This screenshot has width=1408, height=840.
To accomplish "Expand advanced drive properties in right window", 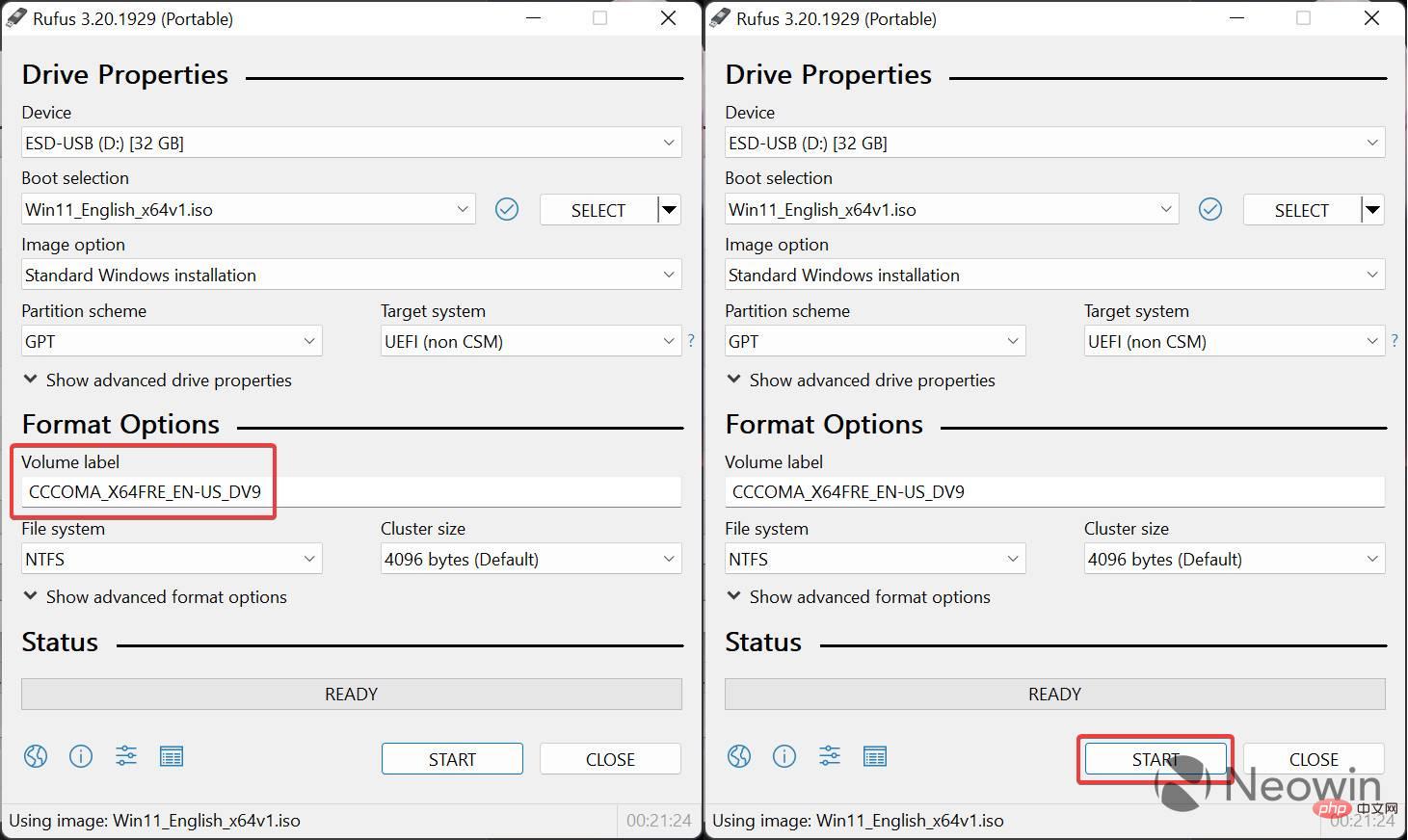I will (861, 380).
